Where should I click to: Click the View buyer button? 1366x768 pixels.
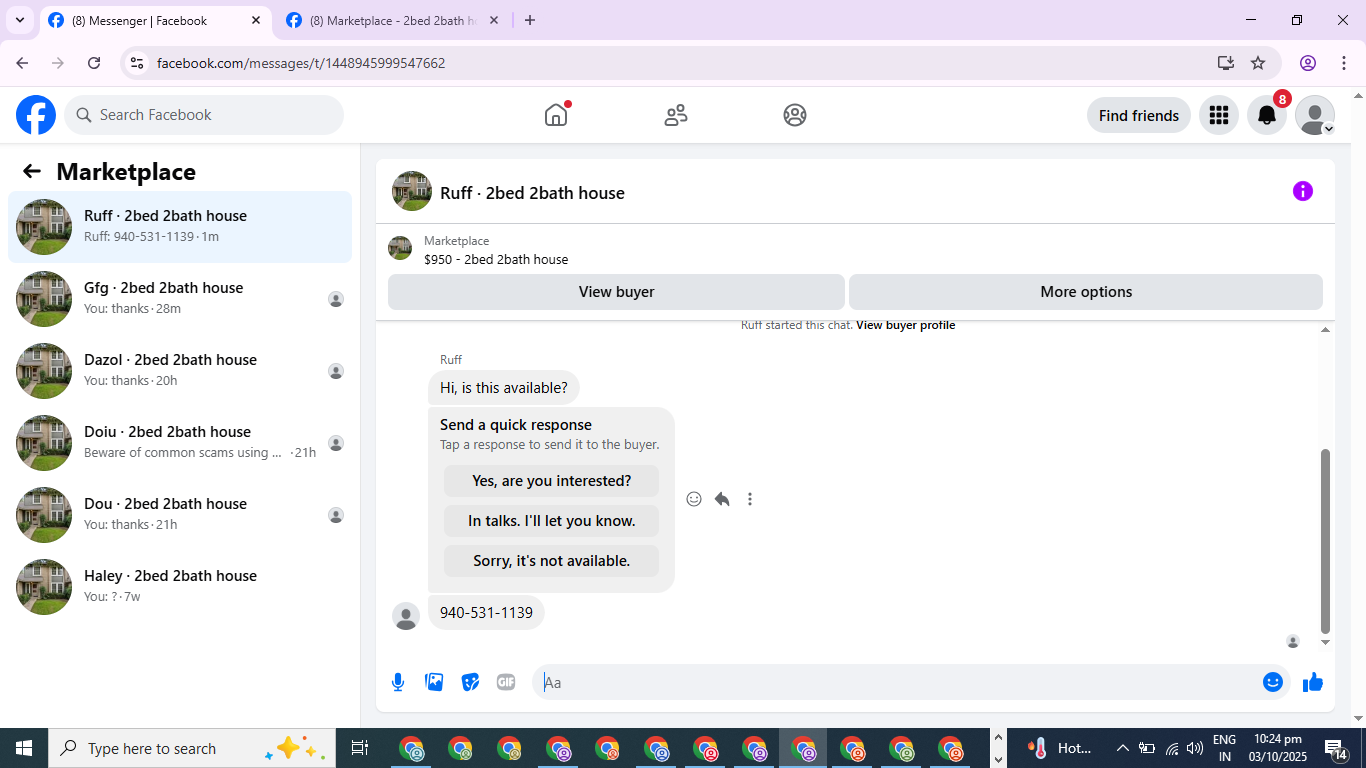[x=616, y=292]
